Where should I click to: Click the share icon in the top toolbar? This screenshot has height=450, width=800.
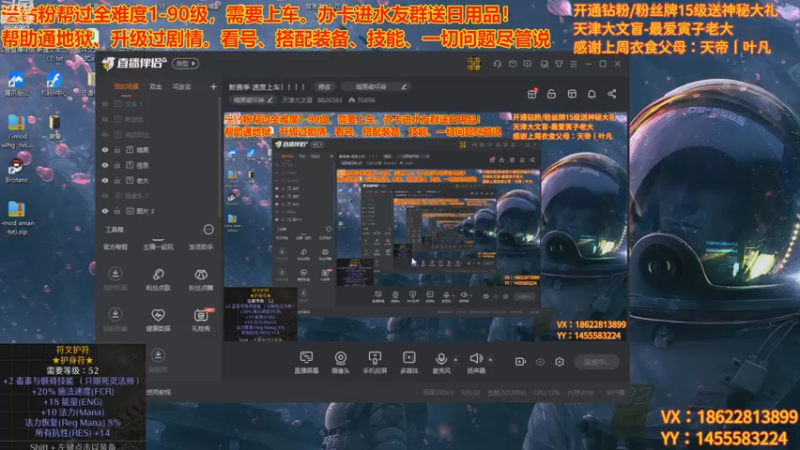point(612,94)
